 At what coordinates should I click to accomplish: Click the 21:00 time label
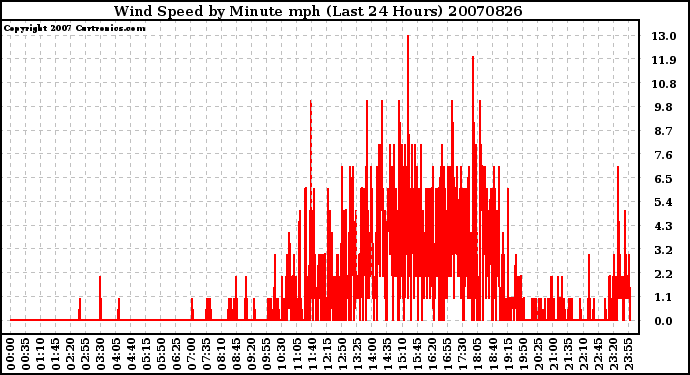(553, 355)
